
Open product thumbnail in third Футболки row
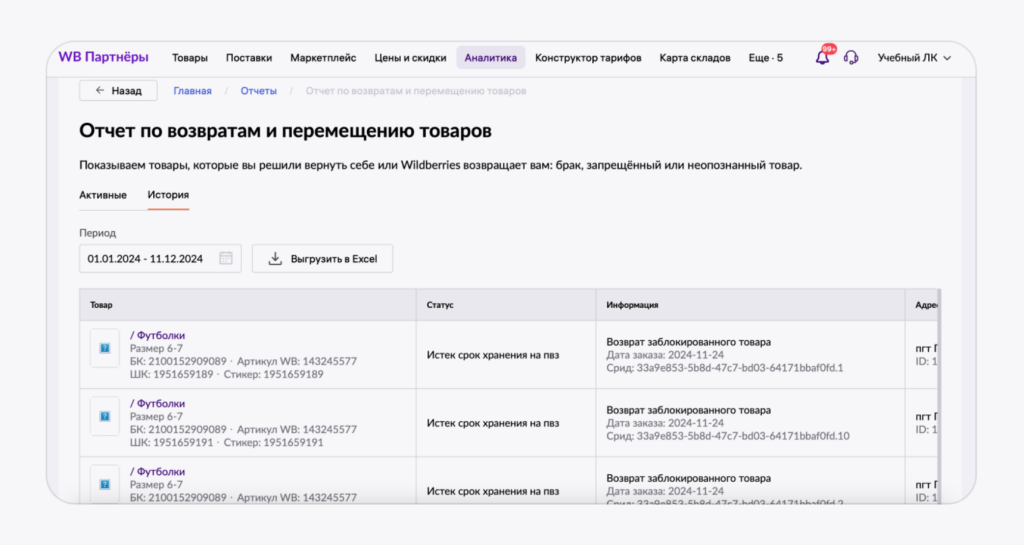(104, 484)
